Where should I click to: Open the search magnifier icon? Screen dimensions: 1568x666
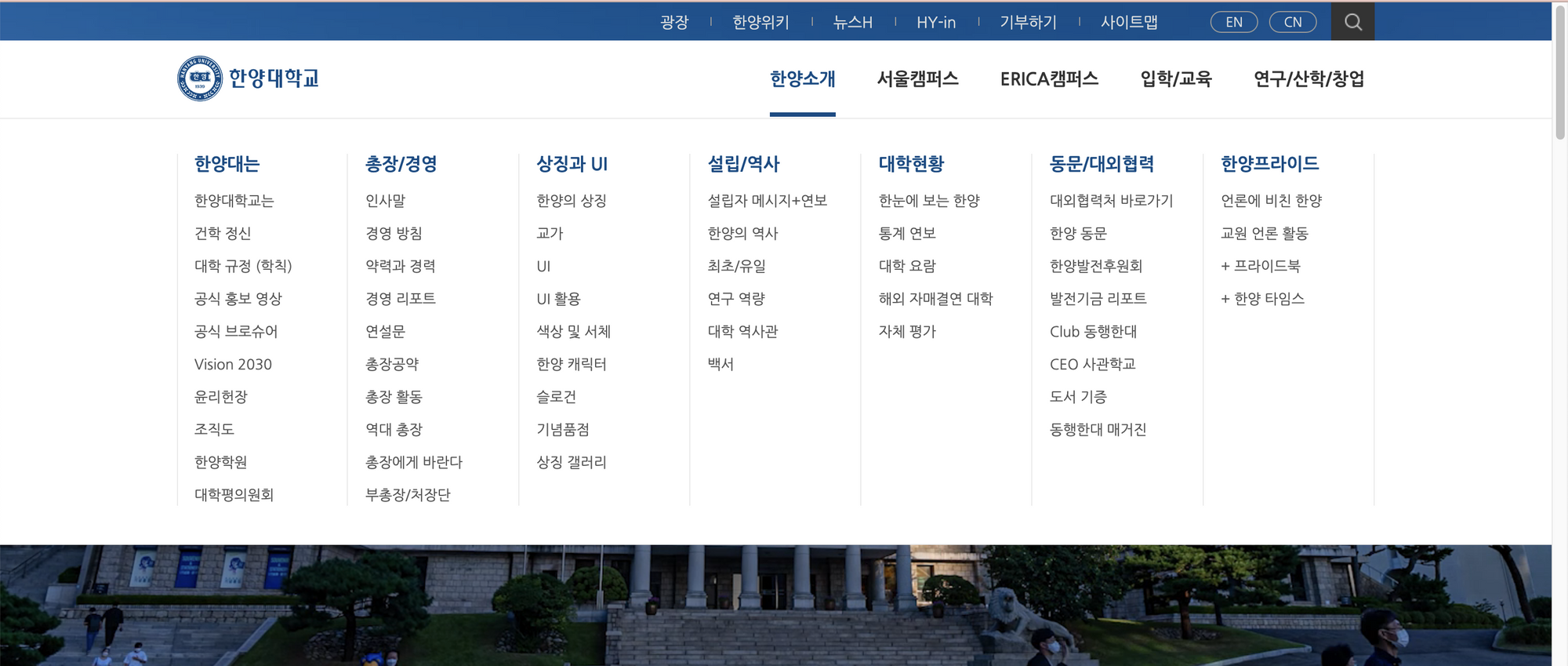point(1352,22)
